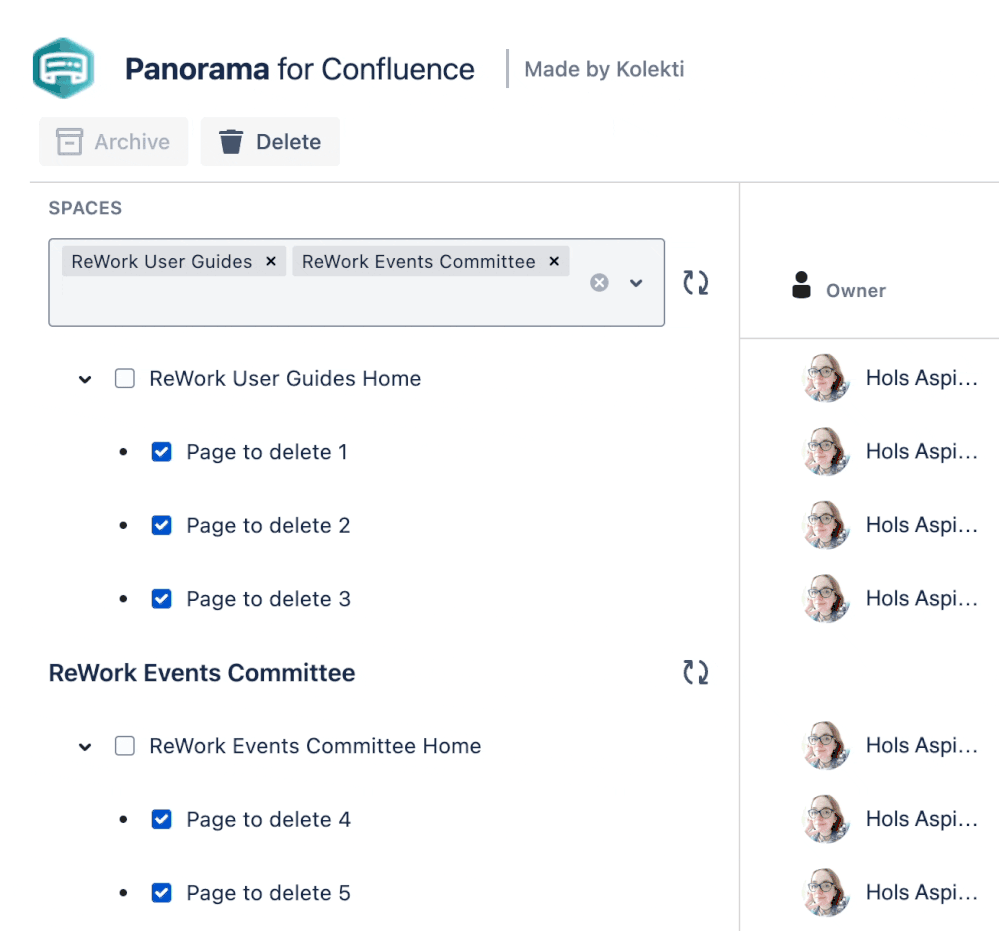Image resolution: width=999 pixels, height=931 pixels.
Task: Click owner name beside ReWork User Guides Home
Action: [x=922, y=379]
